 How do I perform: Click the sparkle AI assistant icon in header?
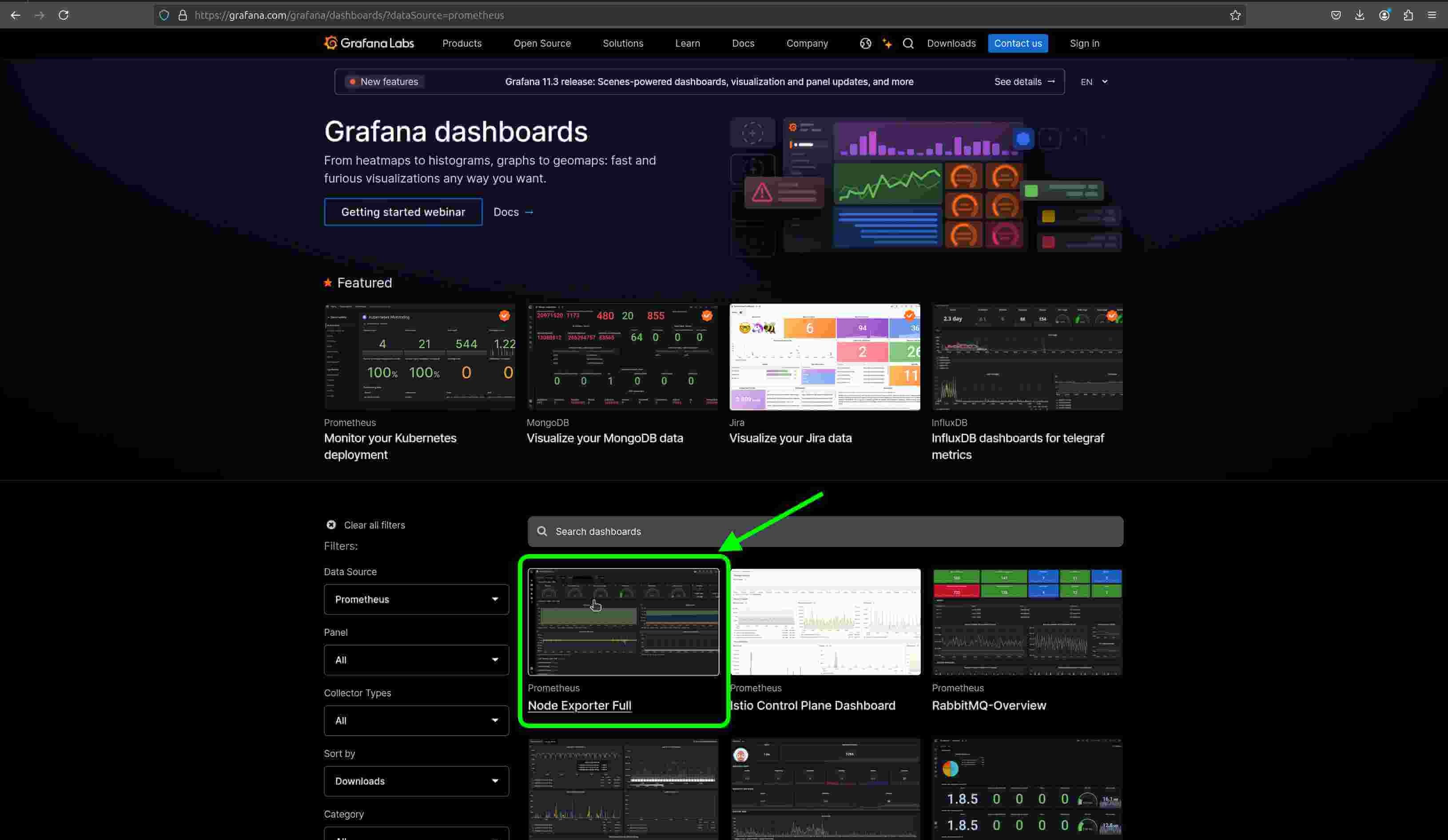click(x=887, y=43)
